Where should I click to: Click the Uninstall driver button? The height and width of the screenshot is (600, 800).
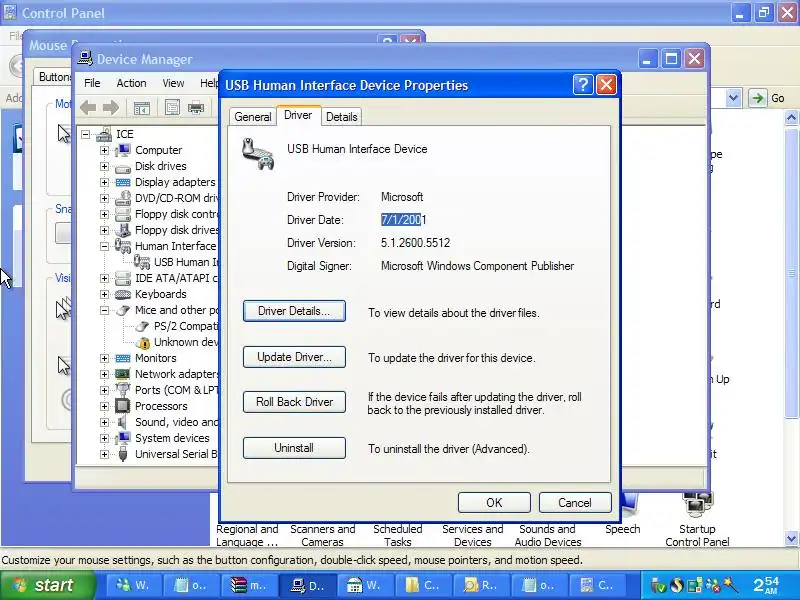pos(294,448)
